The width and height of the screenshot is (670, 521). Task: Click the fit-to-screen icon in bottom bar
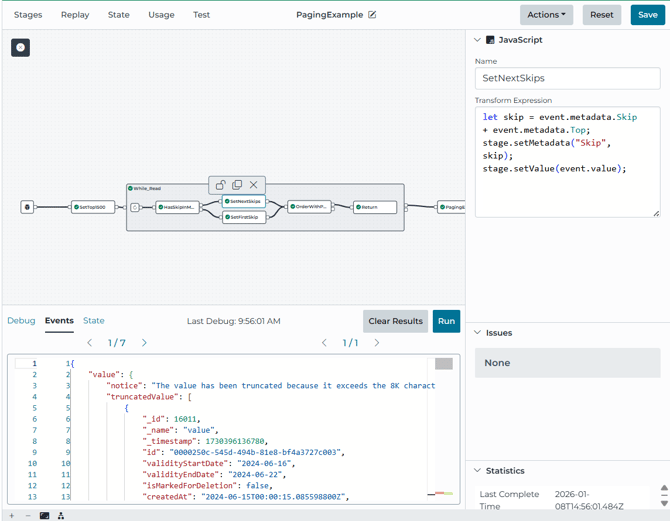[x=44, y=516]
